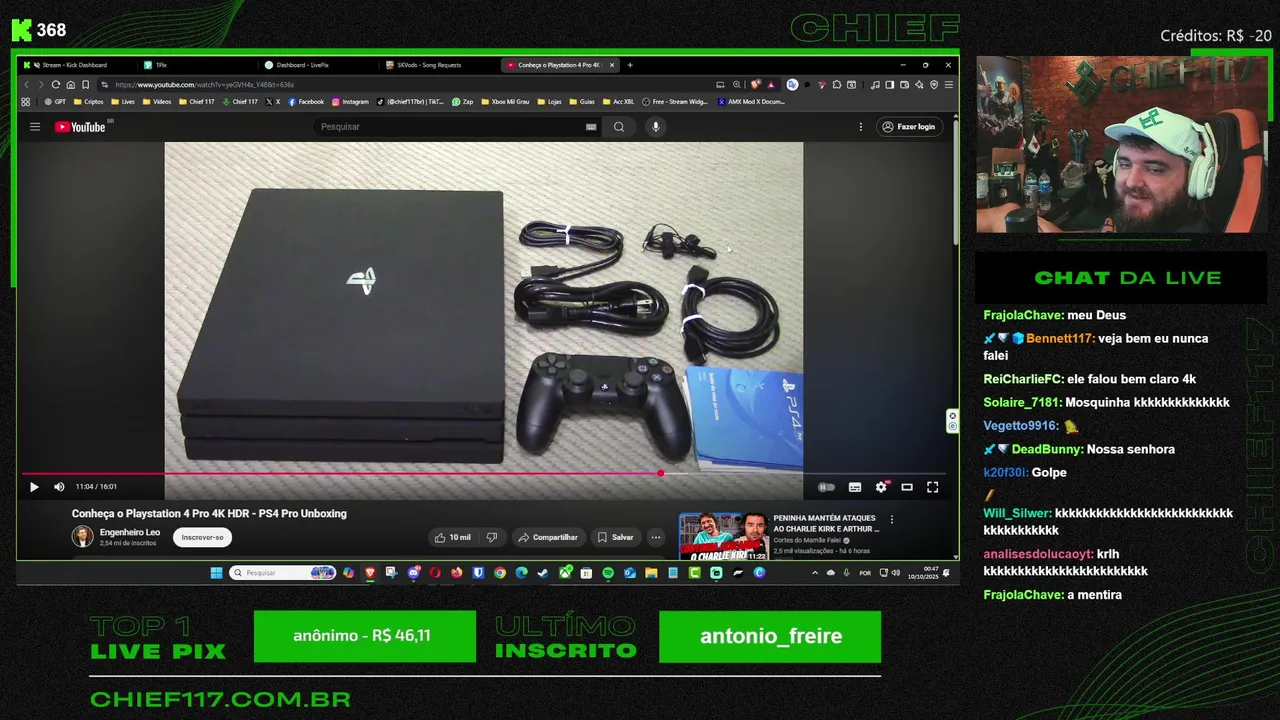Open the player settings gear

pos(881,487)
